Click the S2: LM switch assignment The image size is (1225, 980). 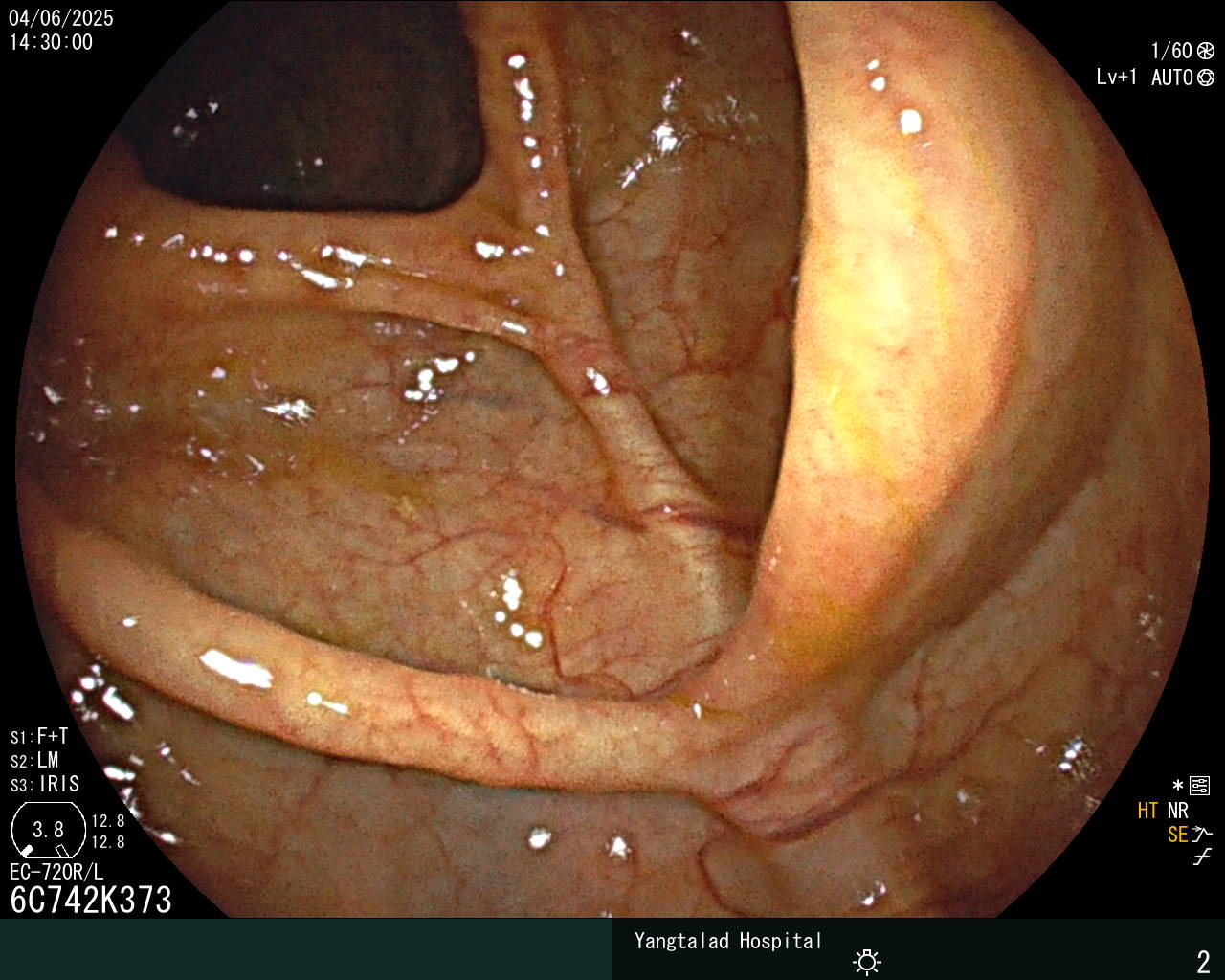[x=34, y=760]
